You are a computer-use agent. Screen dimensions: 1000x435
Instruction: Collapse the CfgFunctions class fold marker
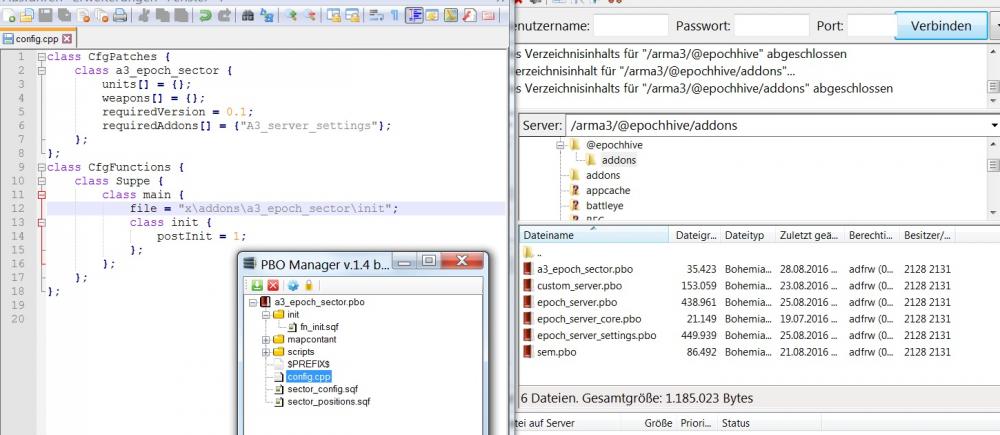(x=40, y=167)
